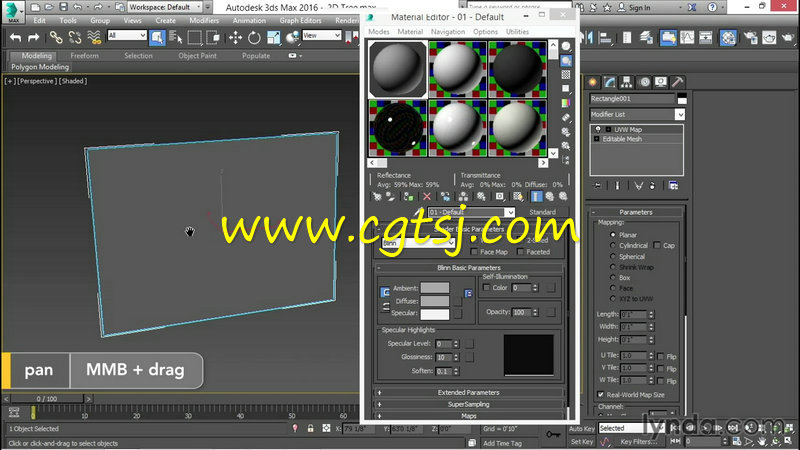
Task: Open the Modify command panel tab
Action: coord(610,82)
